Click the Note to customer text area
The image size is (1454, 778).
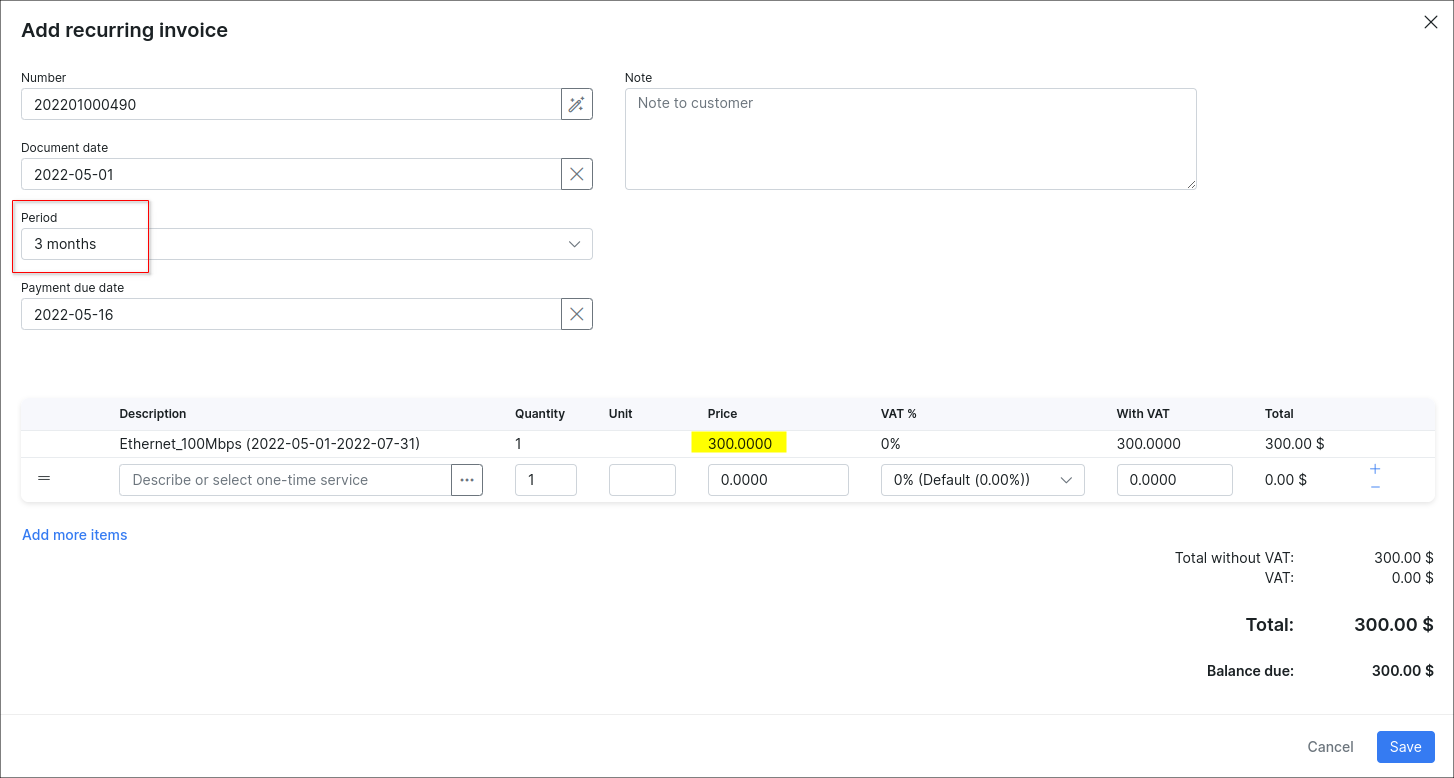(910, 138)
